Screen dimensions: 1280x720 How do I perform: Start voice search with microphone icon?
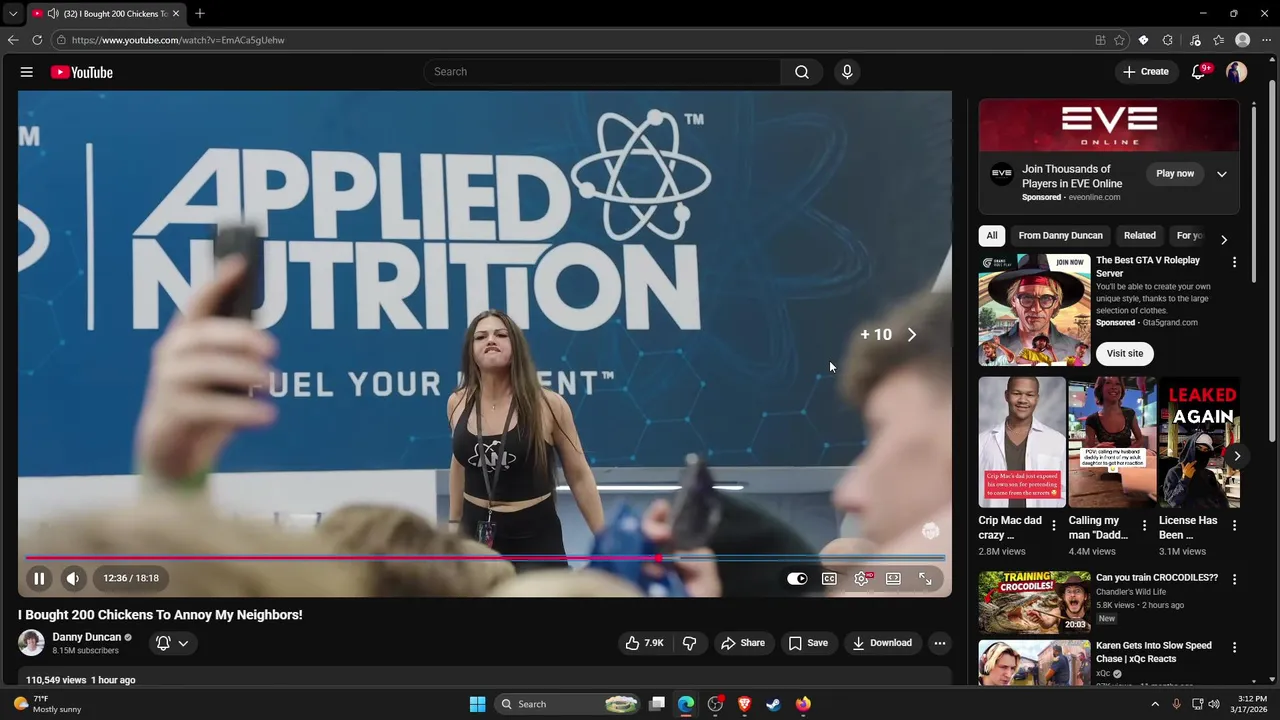847,72
